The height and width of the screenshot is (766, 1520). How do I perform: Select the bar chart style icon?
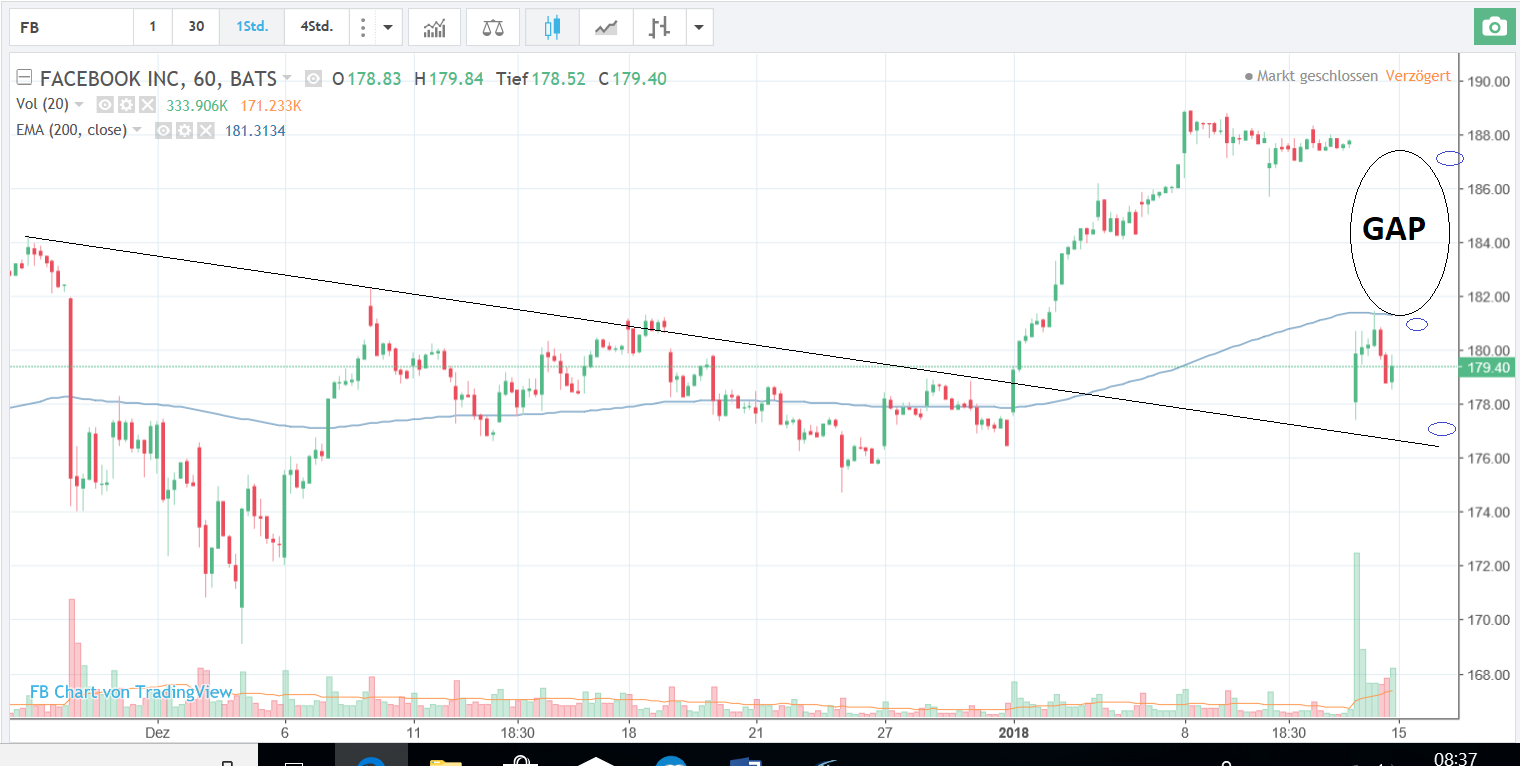click(658, 27)
